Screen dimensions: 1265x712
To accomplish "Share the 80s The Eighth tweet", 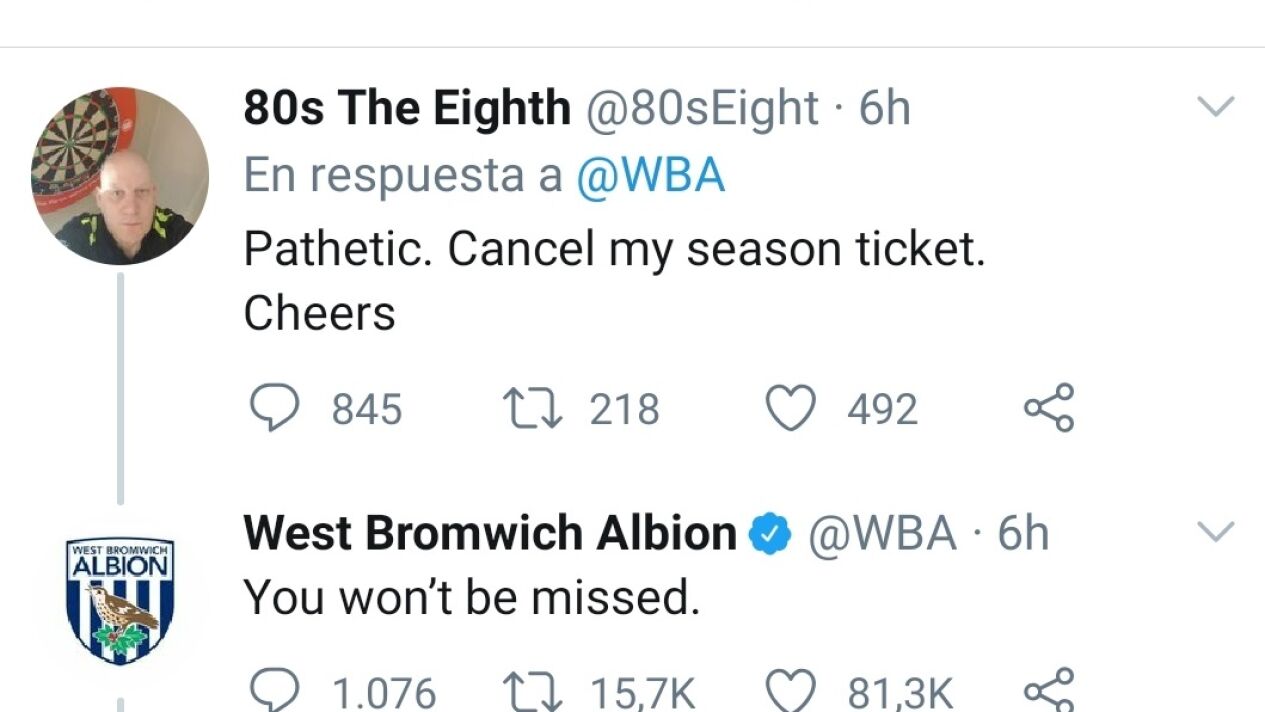I will tap(1049, 408).
